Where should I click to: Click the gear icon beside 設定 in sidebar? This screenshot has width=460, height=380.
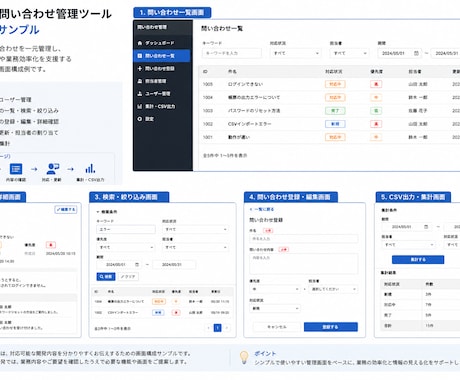tap(140, 119)
